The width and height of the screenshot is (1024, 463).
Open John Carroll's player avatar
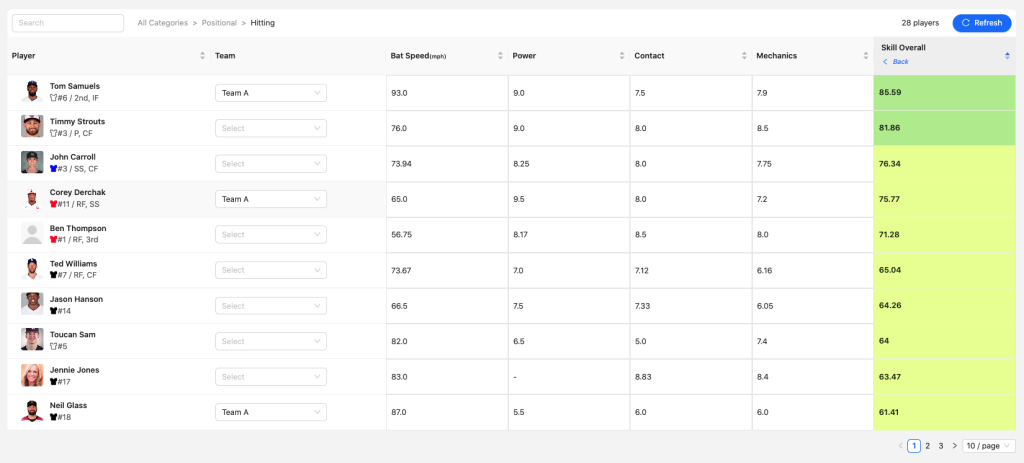[32, 162]
